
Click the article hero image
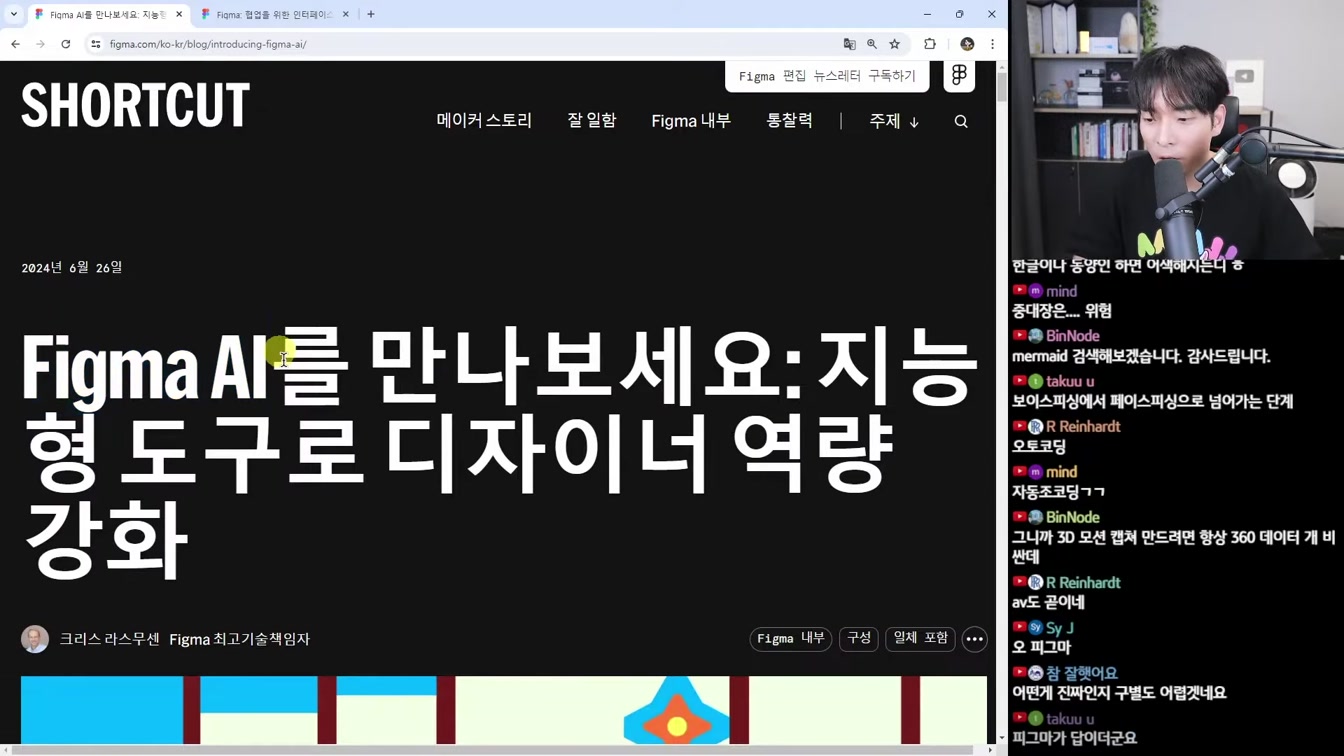point(504,710)
